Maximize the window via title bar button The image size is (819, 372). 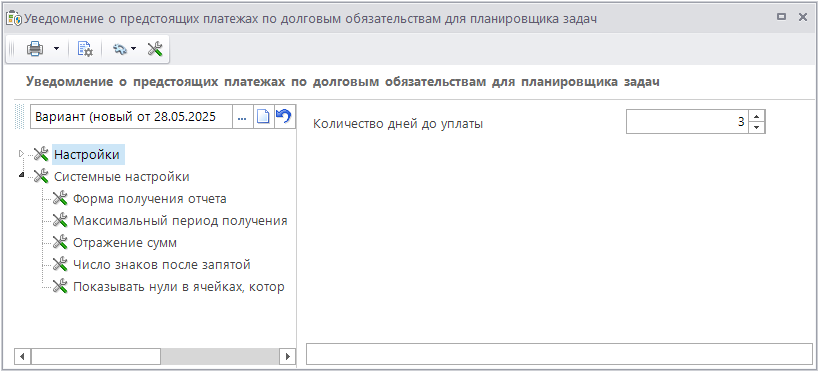pyautogui.click(x=781, y=17)
